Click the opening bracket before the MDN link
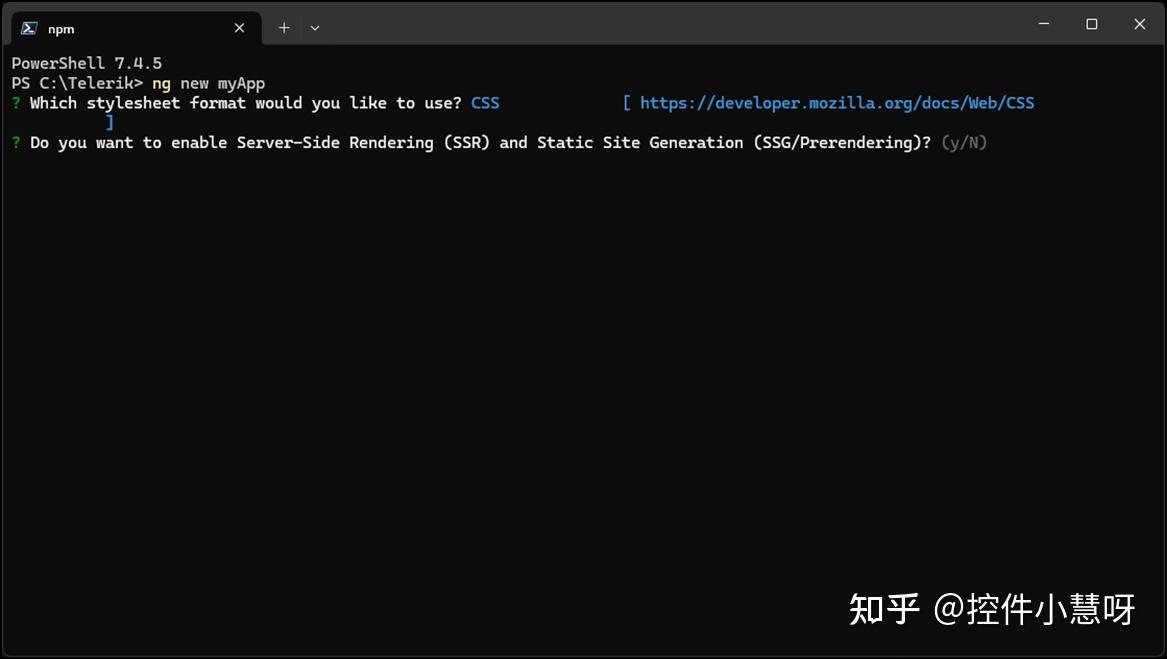This screenshot has width=1167, height=659. pyautogui.click(x=625, y=102)
